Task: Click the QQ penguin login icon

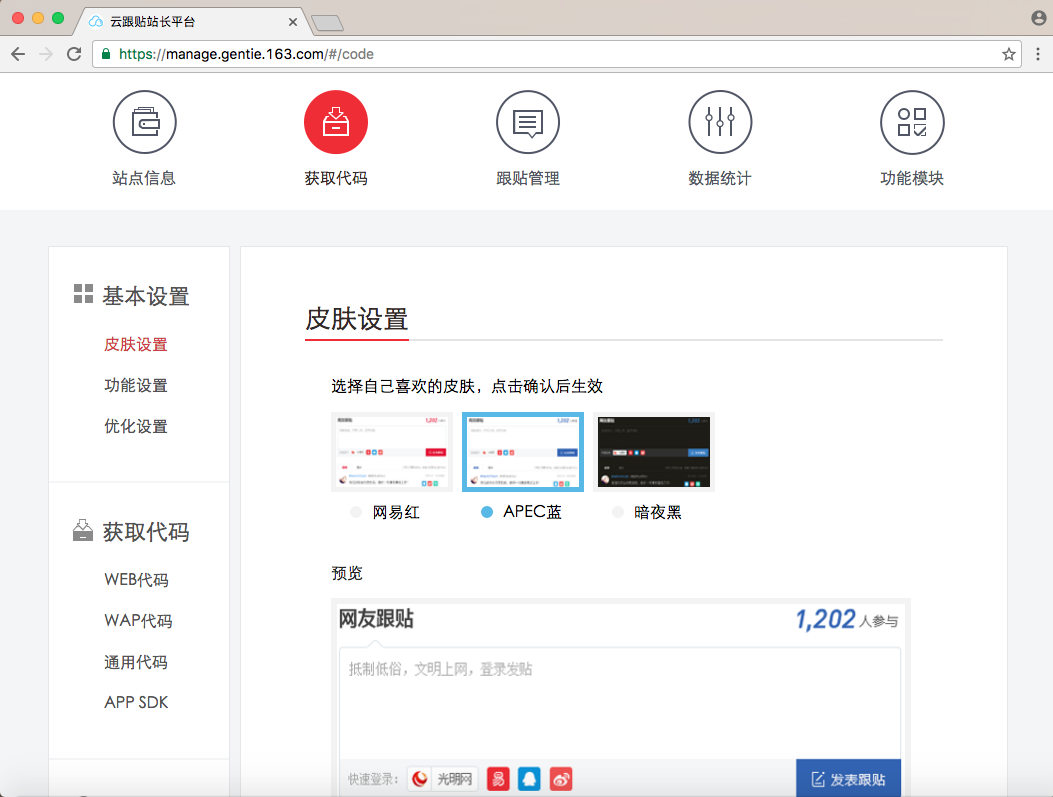Action: [x=529, y=779]
